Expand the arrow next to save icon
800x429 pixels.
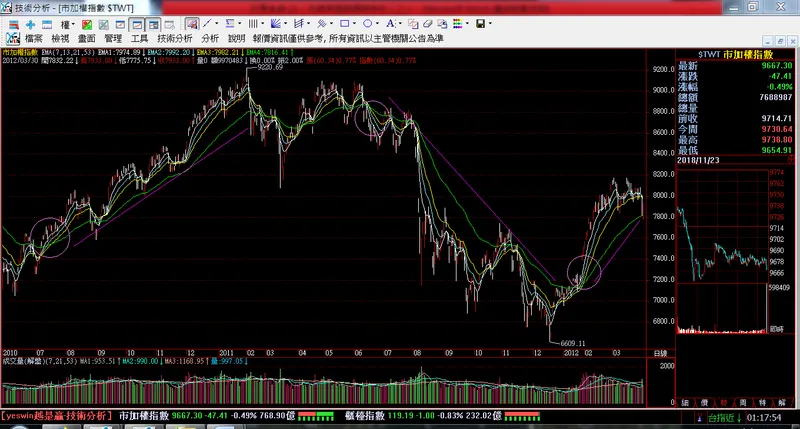(490, 23)
